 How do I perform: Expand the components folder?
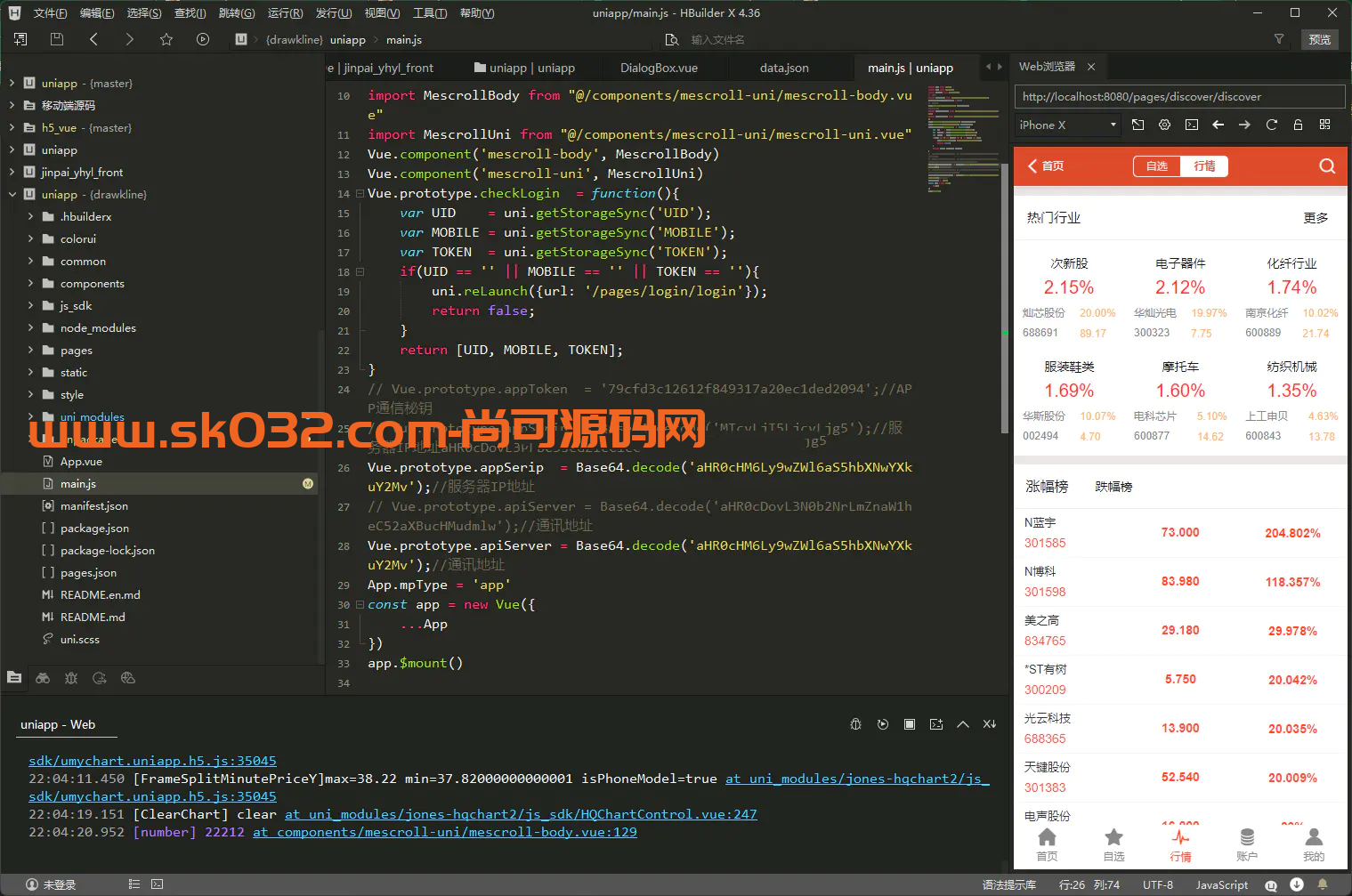(x=30, y=283)
